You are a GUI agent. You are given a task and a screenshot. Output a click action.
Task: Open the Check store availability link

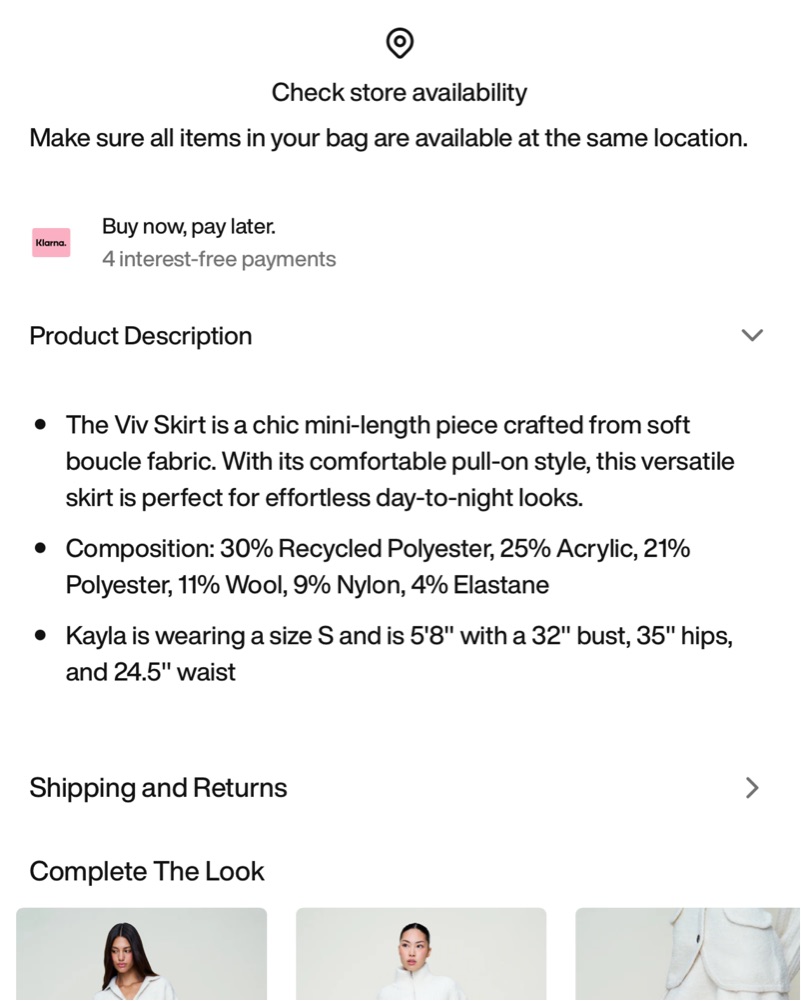click(400, 93)
